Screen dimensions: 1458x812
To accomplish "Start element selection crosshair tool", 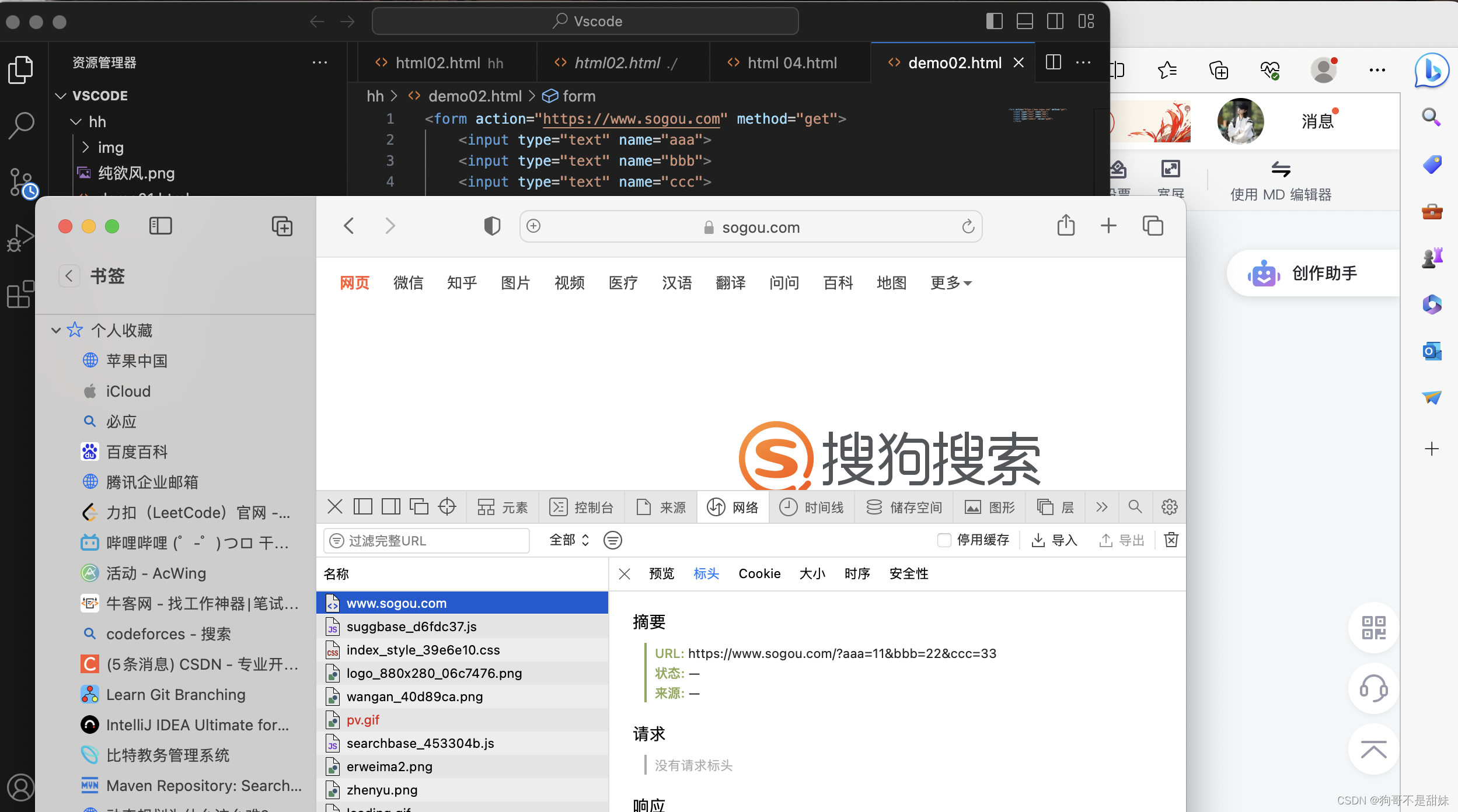I will [x=447, y=506].
